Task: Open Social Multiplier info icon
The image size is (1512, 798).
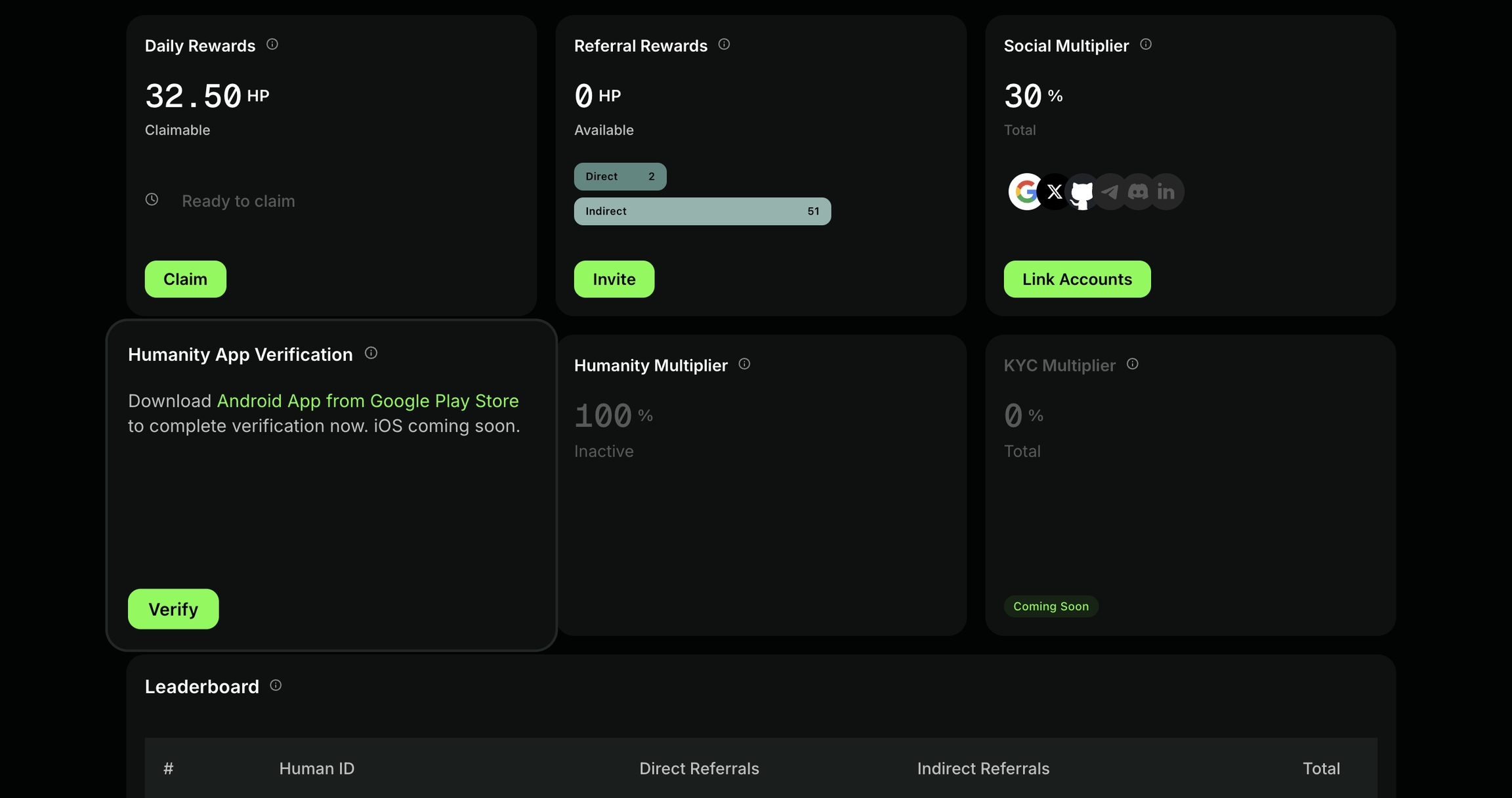Action: click(x=1146, y=45)
